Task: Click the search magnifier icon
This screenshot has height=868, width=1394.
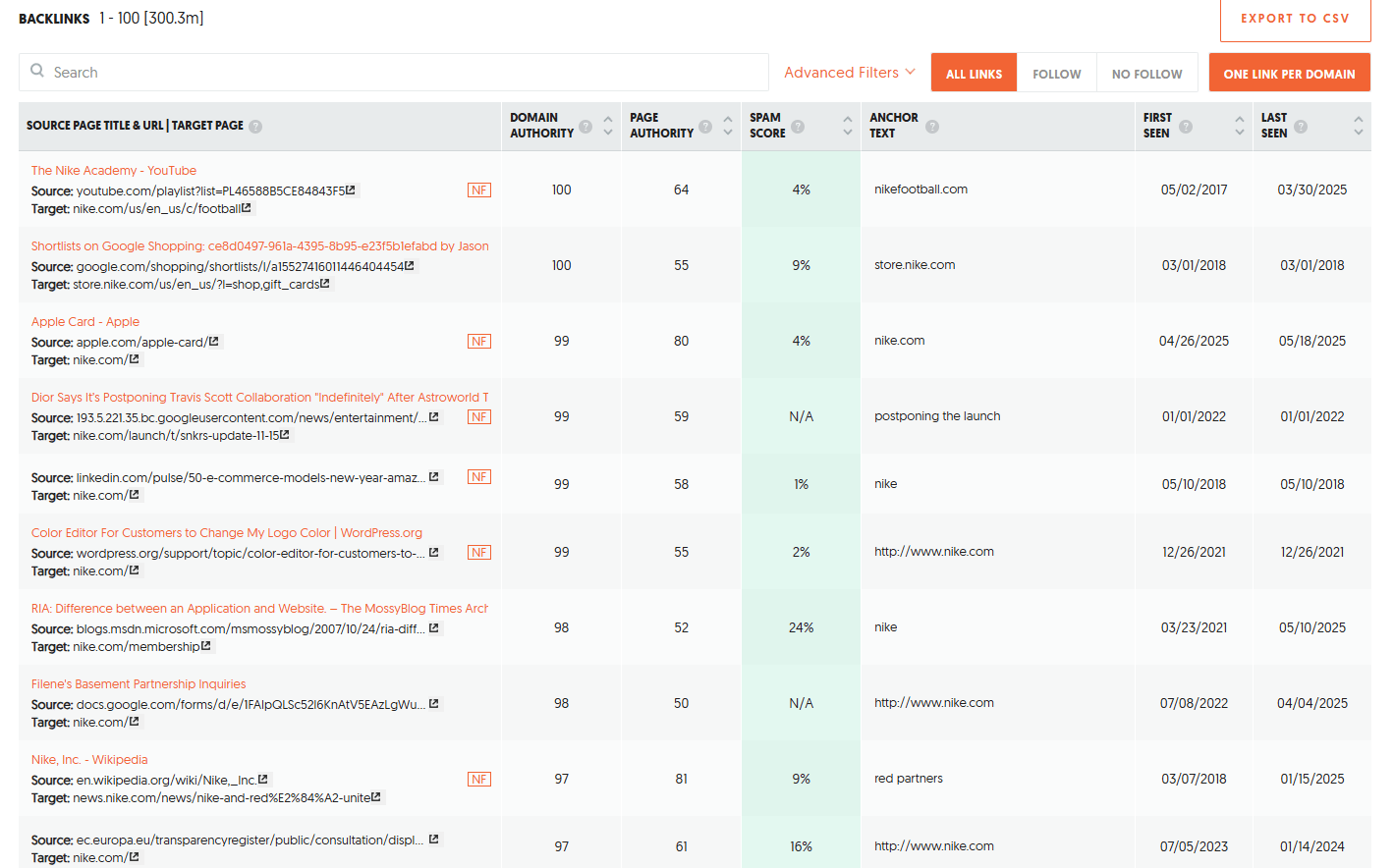Action: click(x=37, y=71)
